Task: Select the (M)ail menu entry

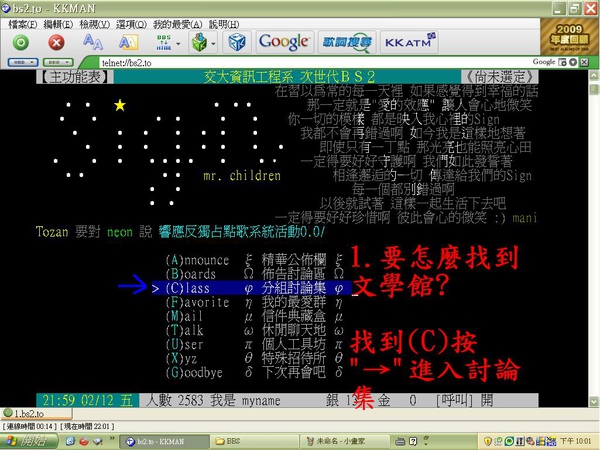Action: 254,316
